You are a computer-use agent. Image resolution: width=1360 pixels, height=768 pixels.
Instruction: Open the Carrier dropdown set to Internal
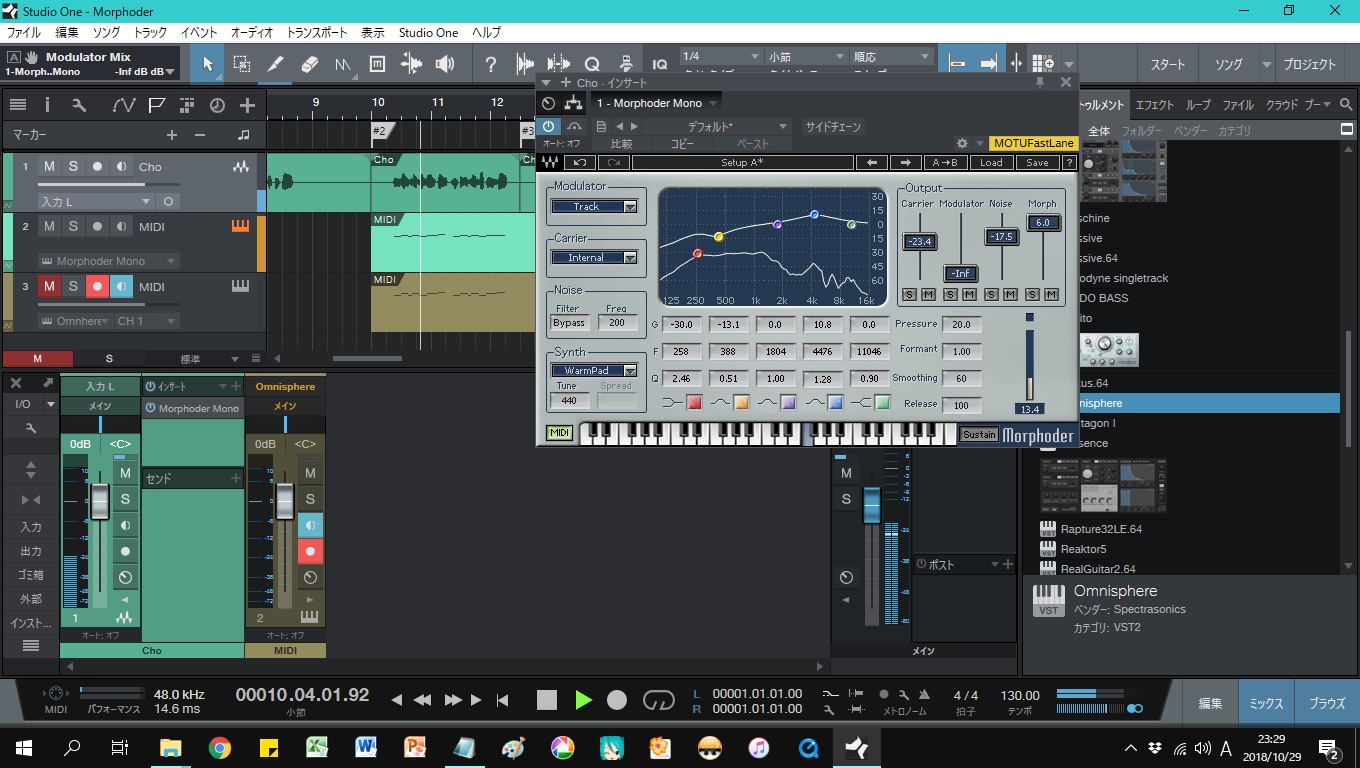tap(595, 257)
